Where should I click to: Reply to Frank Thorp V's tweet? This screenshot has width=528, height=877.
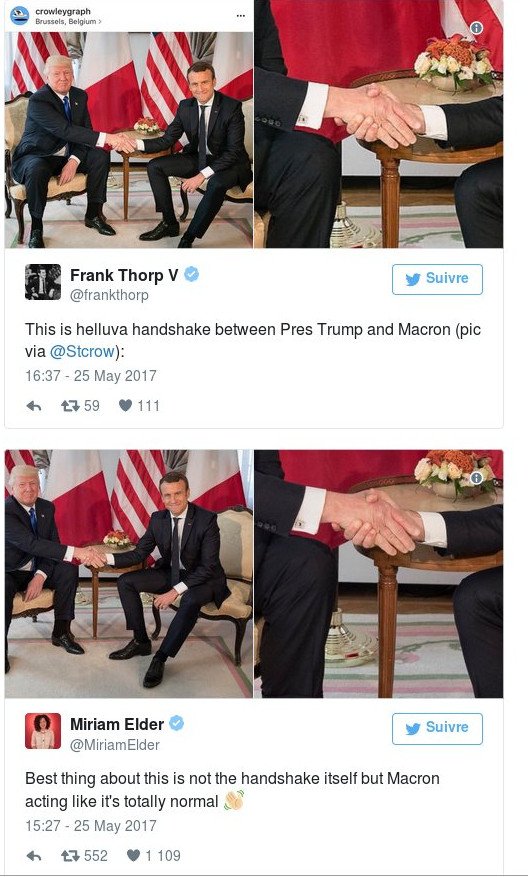tap(34, 407)
